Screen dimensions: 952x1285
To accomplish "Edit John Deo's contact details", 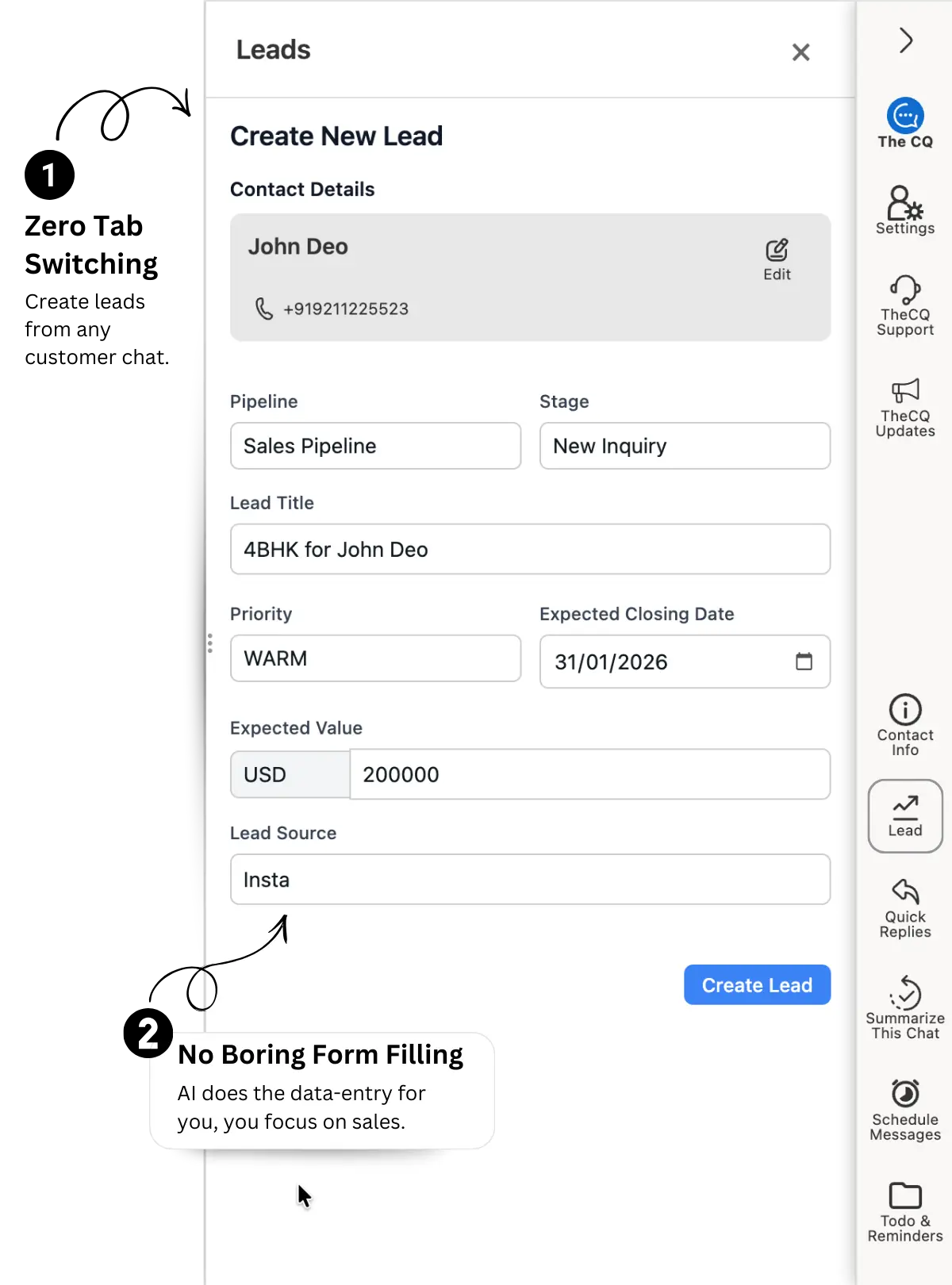I will coord(777,256).
